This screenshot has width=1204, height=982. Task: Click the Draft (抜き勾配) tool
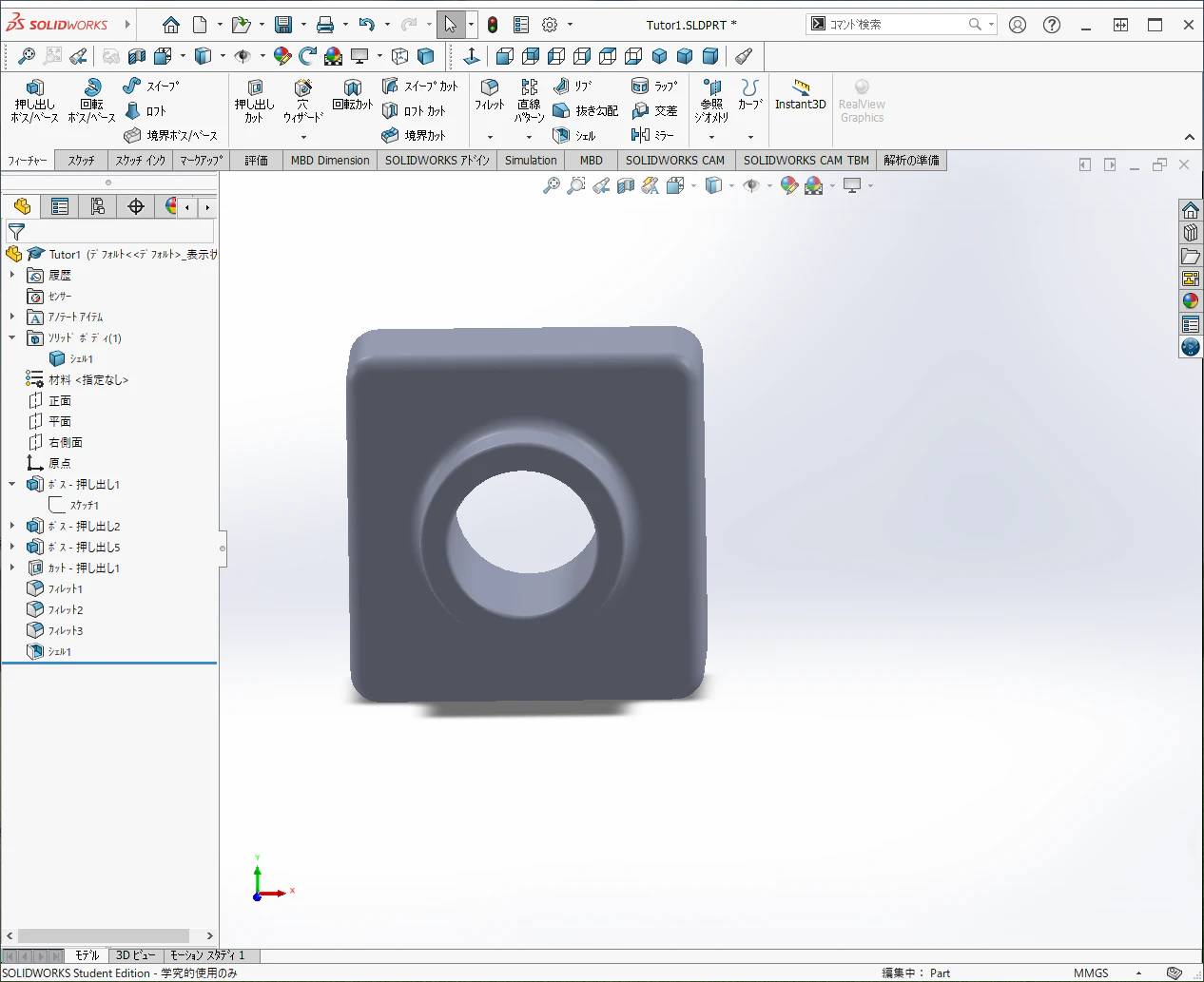pos(585,110)
